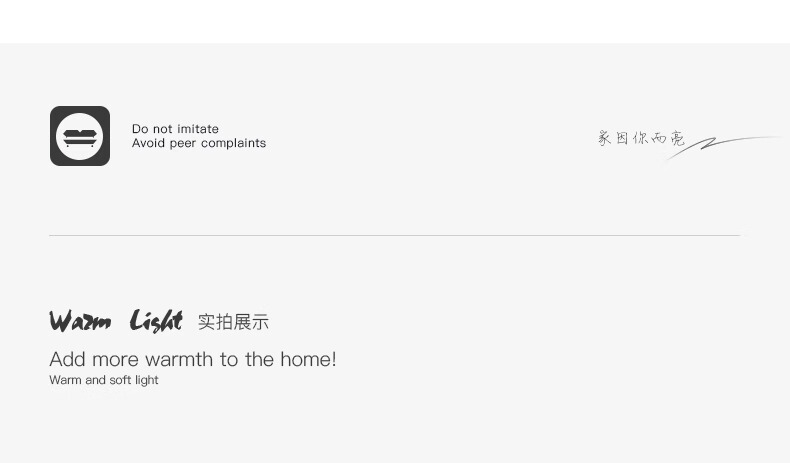Select the handwritten Chinese slogan 家因你而亮
Screen dimensions: 790x463
(641, 138)
